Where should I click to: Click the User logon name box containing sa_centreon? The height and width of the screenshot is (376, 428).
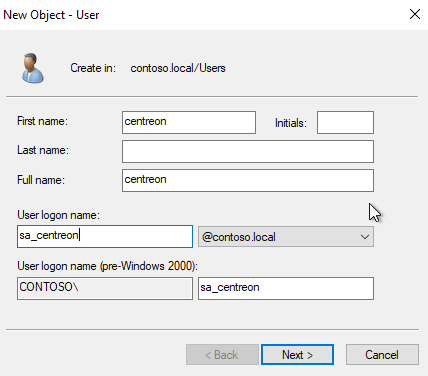click(105, 236)
